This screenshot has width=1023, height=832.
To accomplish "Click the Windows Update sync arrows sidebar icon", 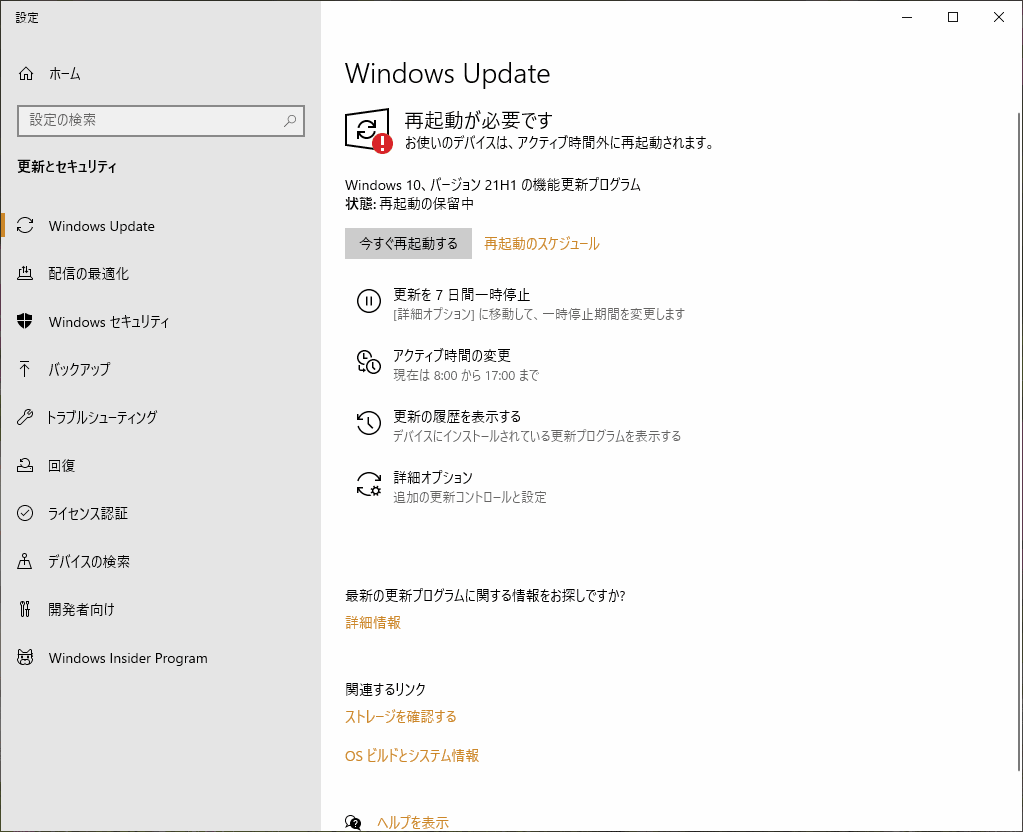I will click(25, 226).
